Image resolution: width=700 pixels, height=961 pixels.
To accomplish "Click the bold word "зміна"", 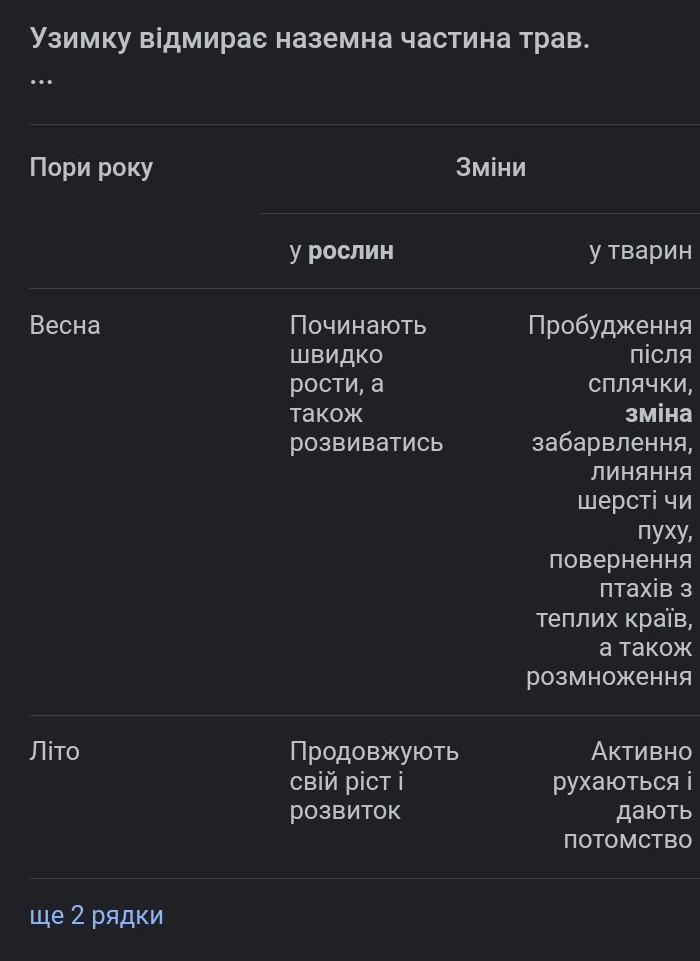I will point(658,413).
